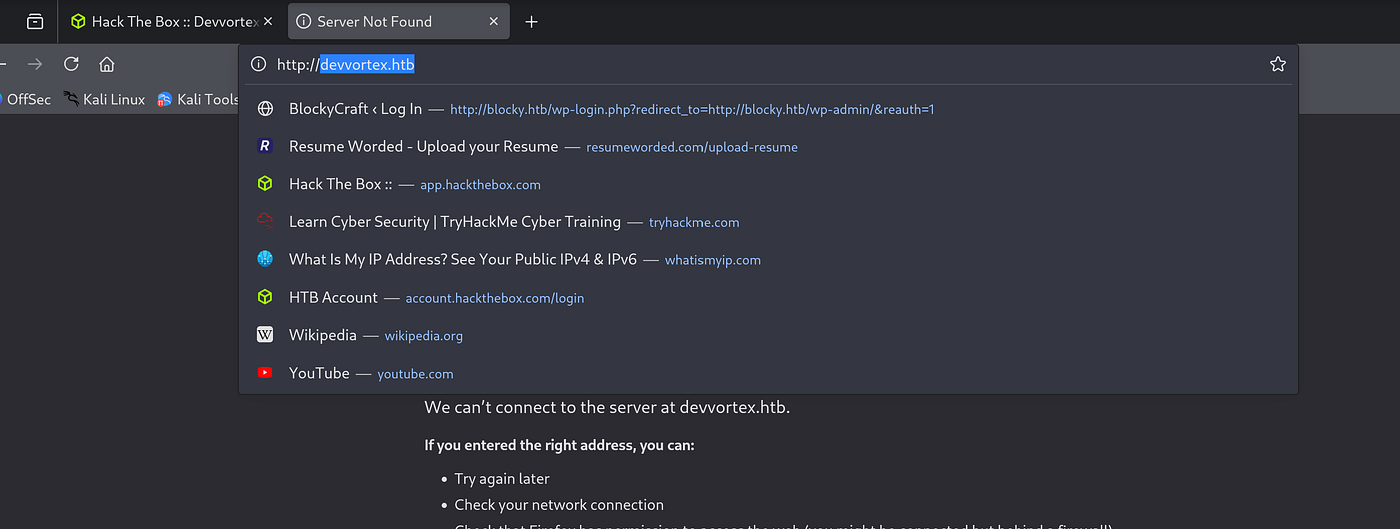Click the site information icon in URL bar
Viewport: 1400px width, 529px height.
(x=258, y=64)
